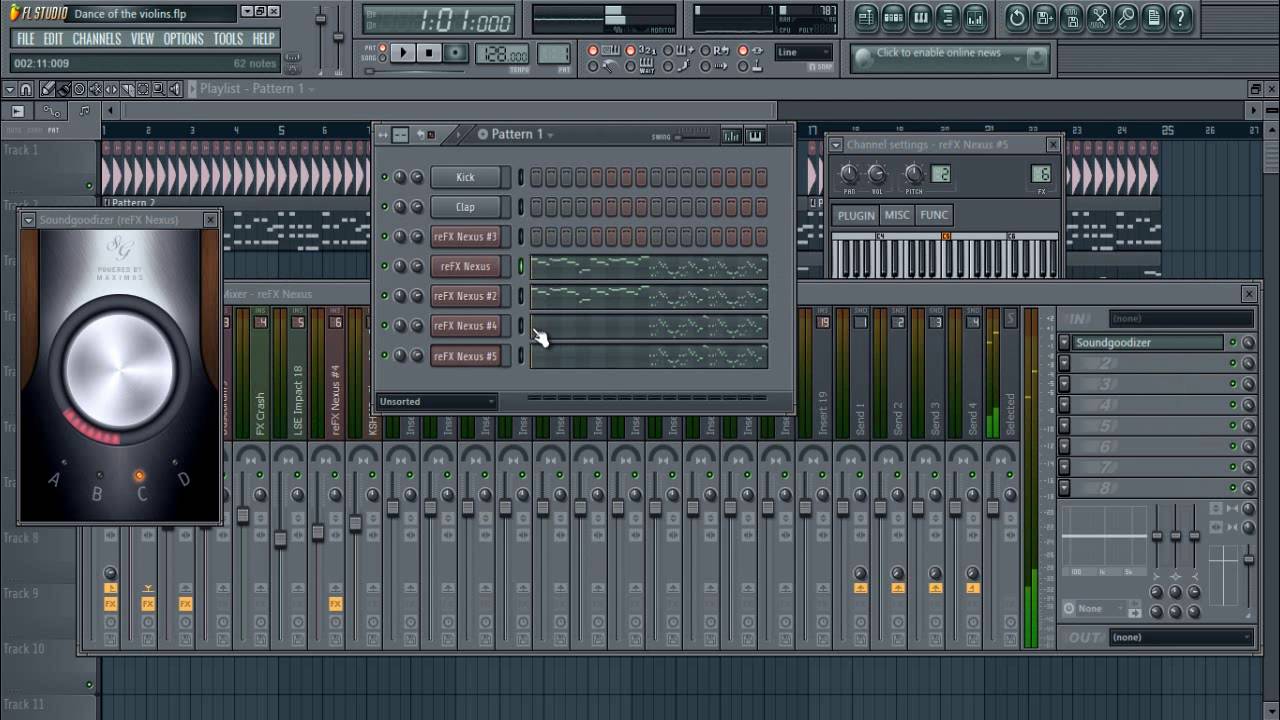The width and height of the screenshot is (1280, 720).
Task: Select the Clap channel button
Action: coord(466,207)
